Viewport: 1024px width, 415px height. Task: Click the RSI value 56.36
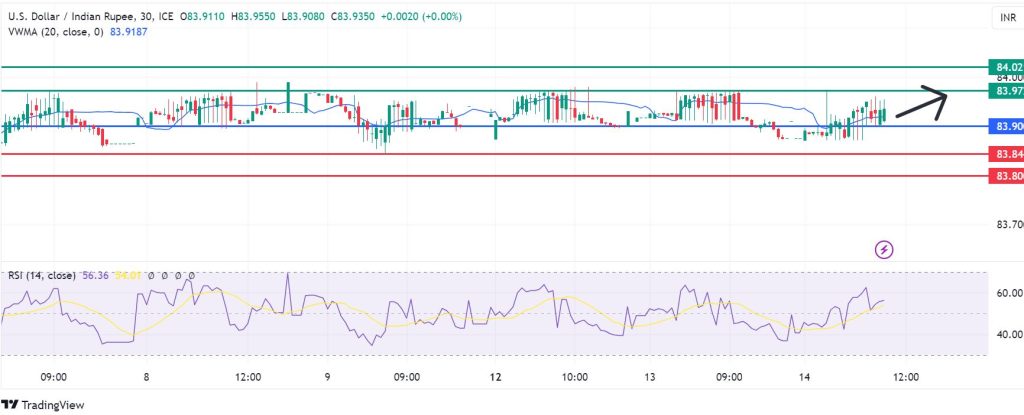tap(96, 276)
